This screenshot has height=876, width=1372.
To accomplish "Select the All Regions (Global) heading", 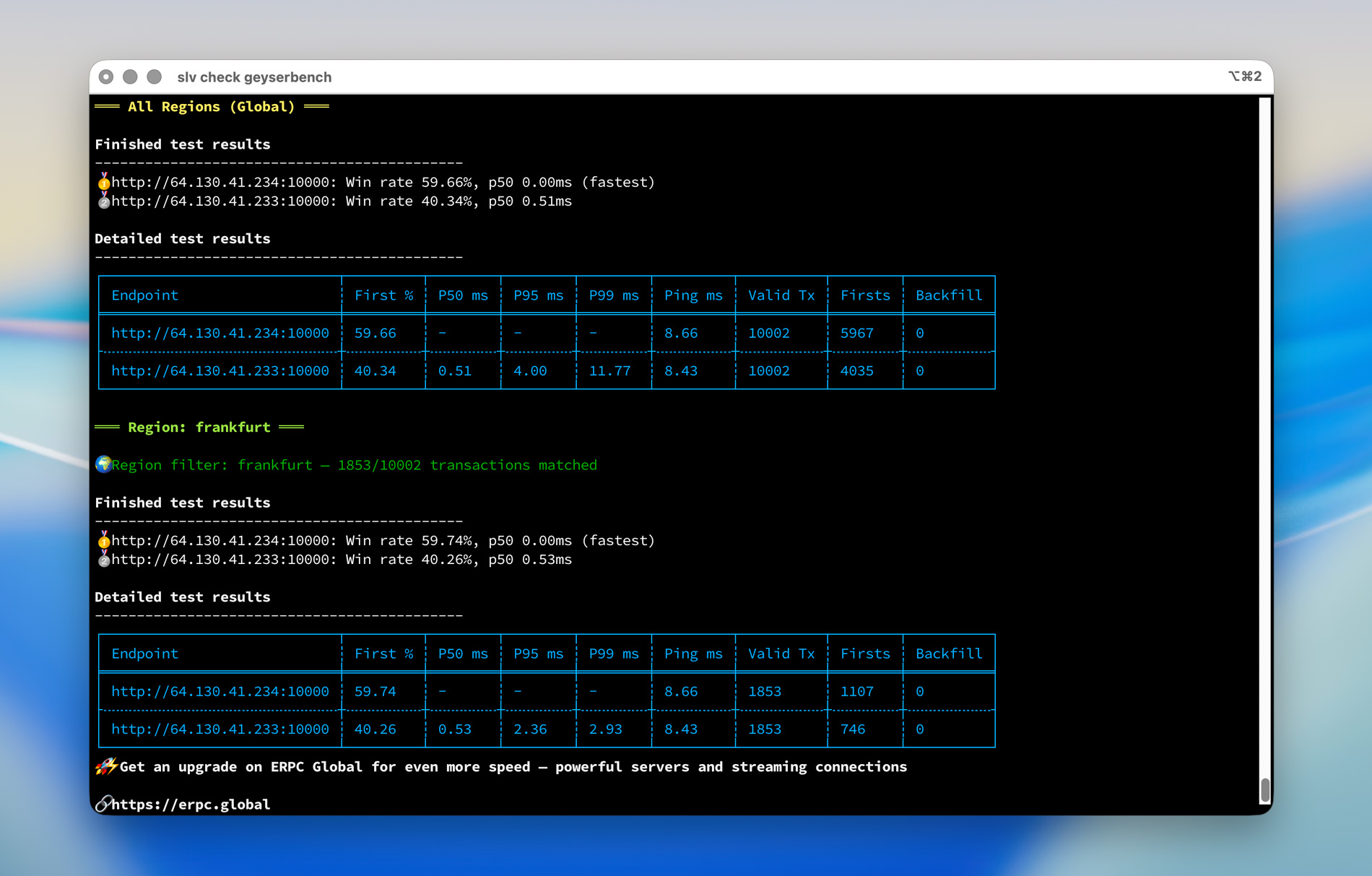I will click(x=211, y=106).
